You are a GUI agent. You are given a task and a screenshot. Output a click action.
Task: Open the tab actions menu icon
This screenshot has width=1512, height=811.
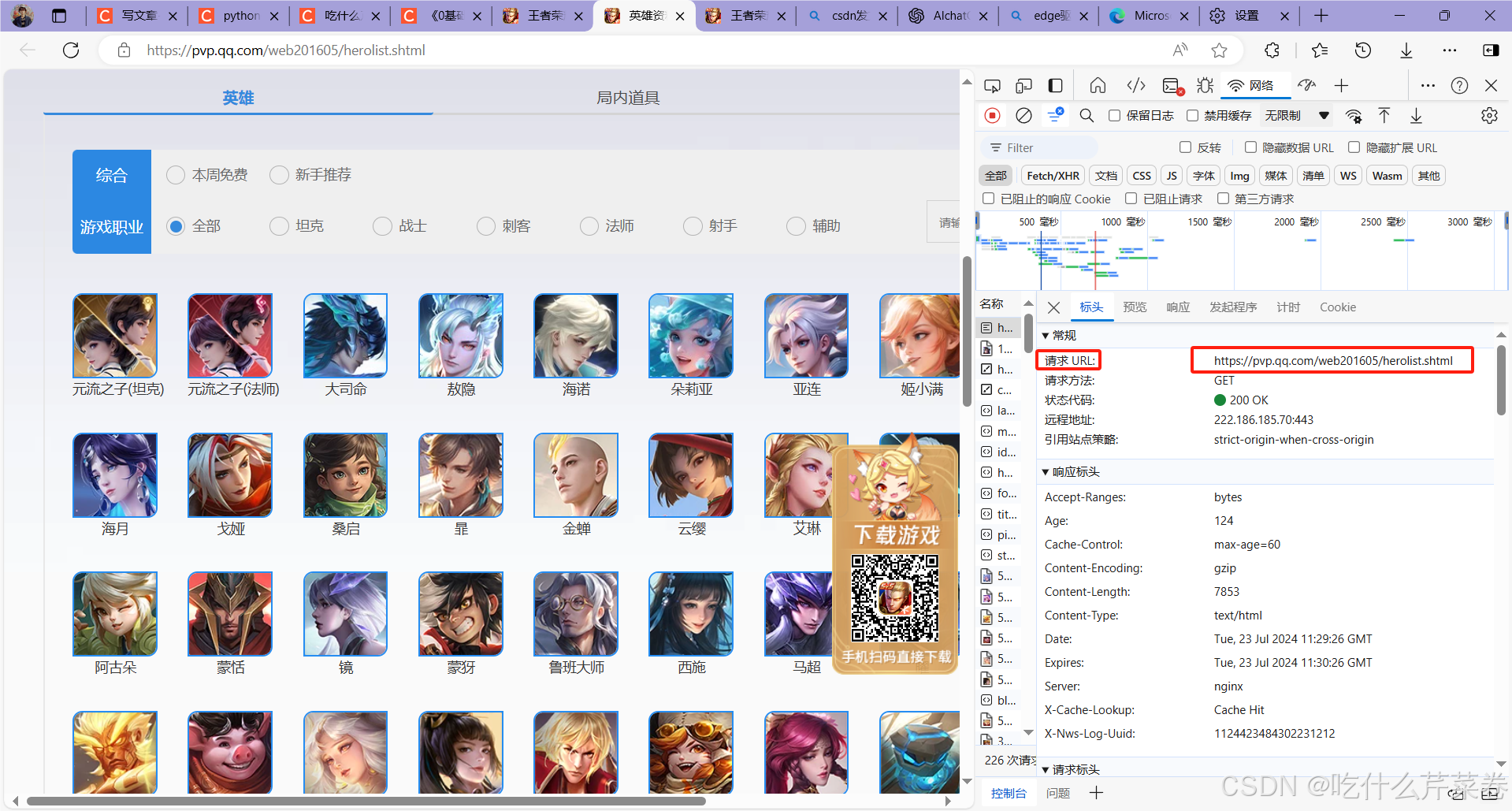point(59,16)
